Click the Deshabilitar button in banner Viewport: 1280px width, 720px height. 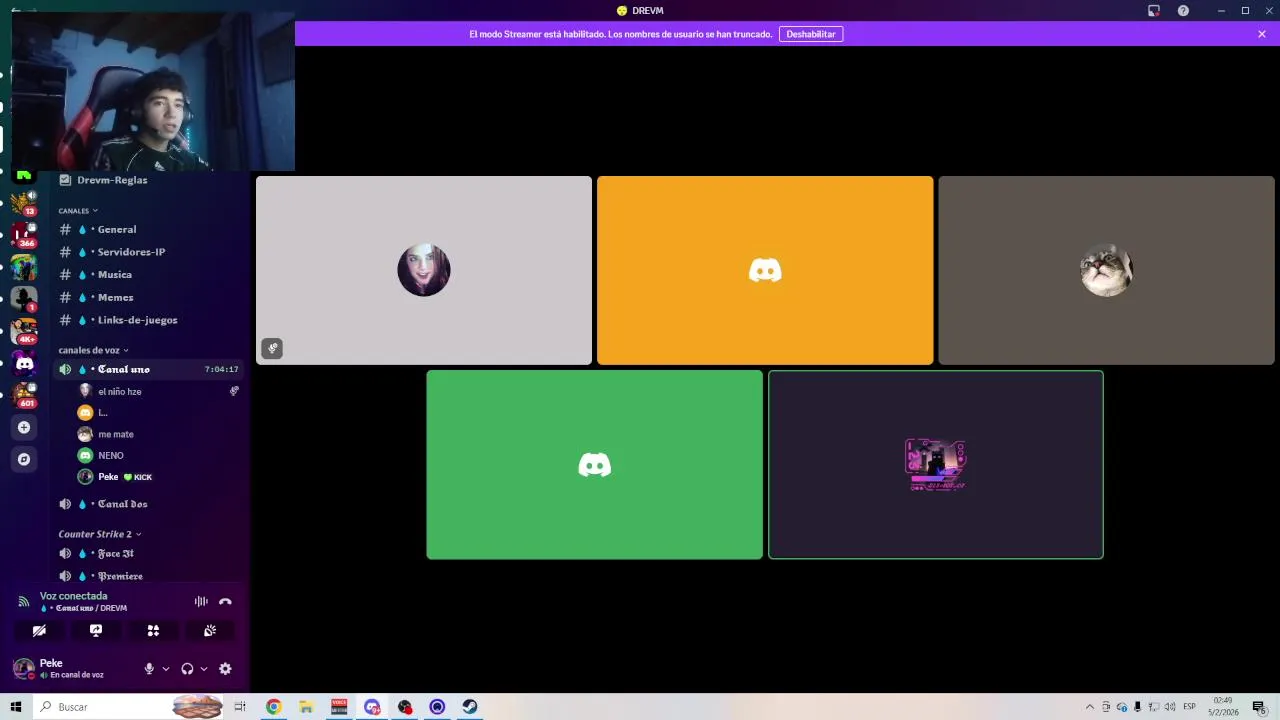click(x=811, y=34)
